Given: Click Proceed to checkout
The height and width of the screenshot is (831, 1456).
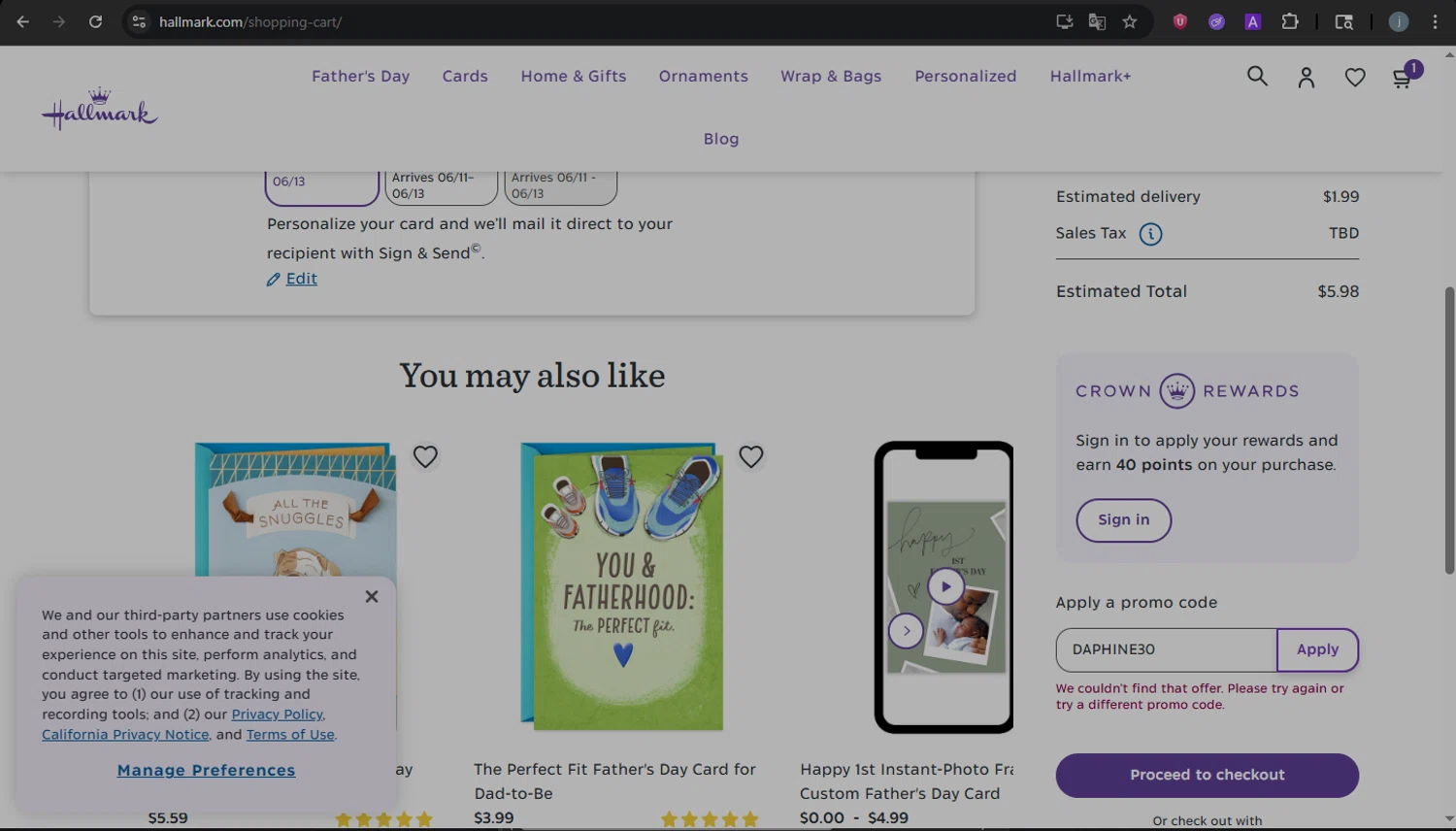Looking at the screenshot, I should point(1207,776).
